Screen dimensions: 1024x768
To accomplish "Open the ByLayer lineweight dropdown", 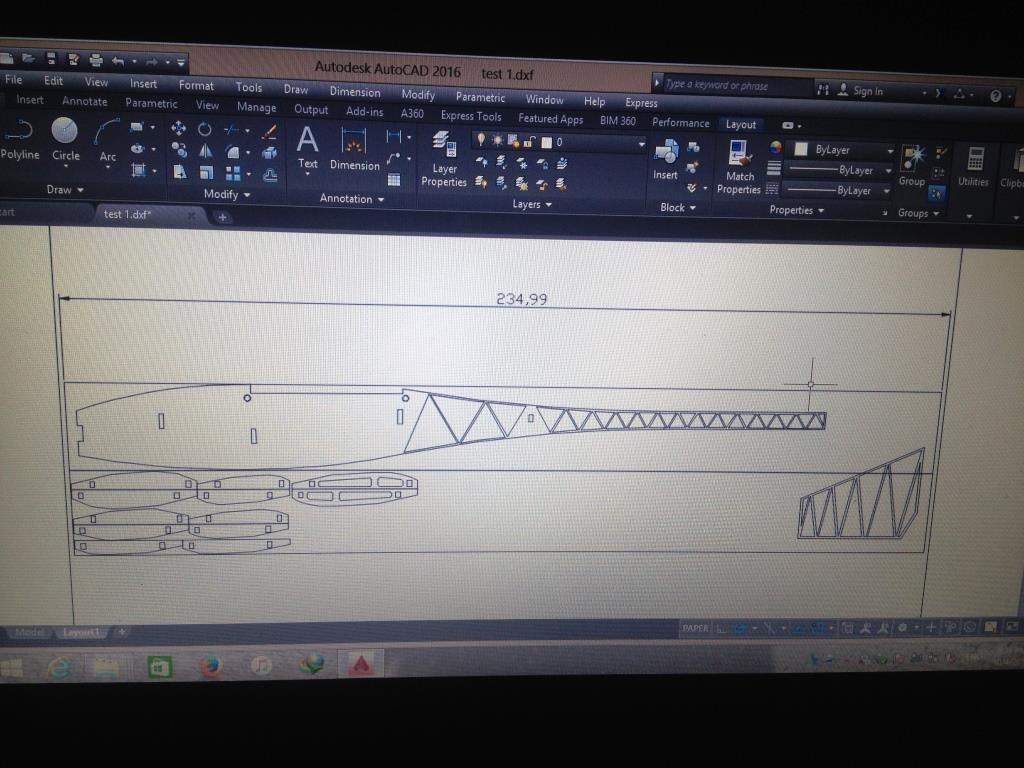I will click(x=840, y=170).
